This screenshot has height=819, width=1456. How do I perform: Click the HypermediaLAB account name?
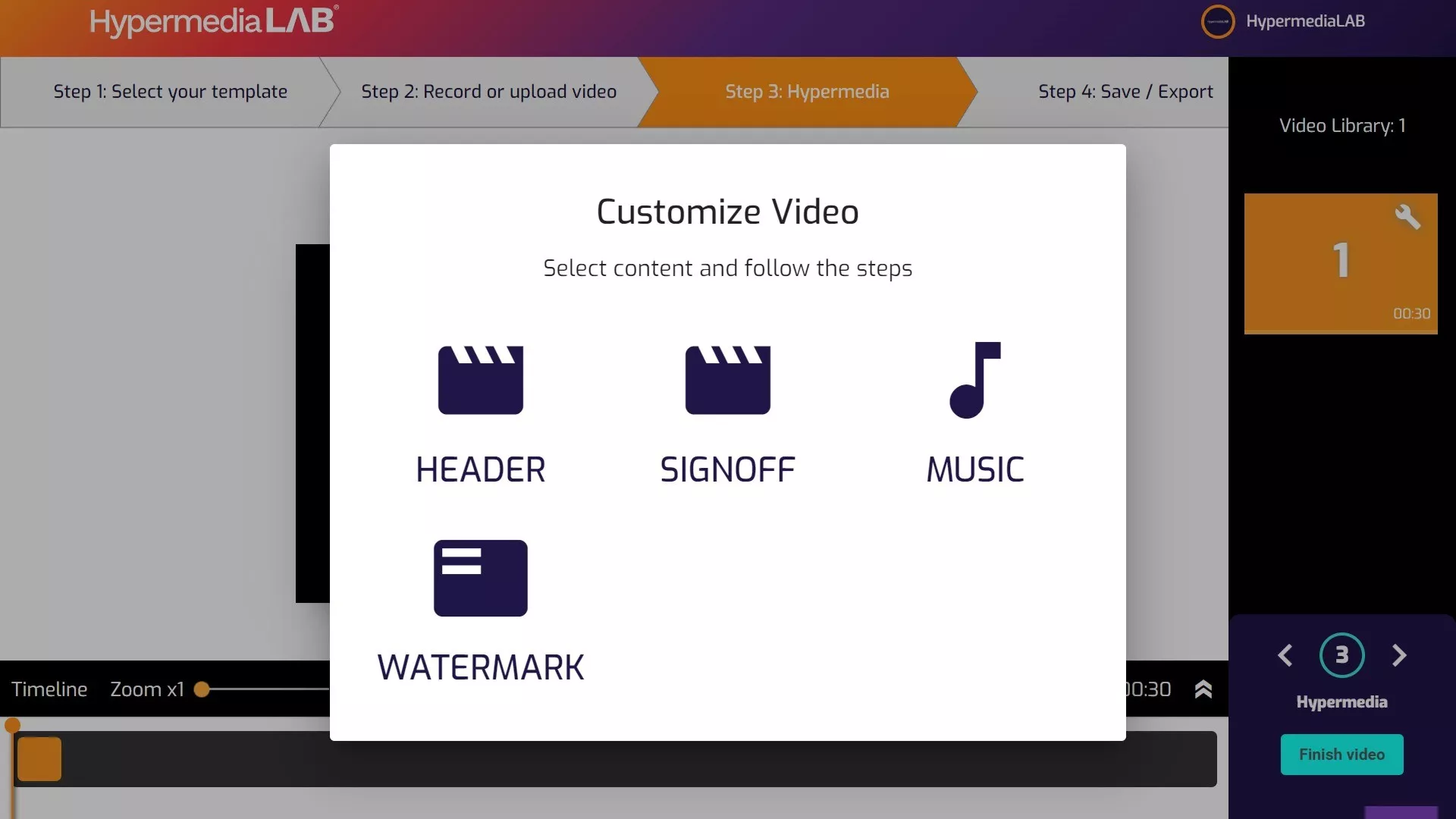(x=1305, y=21)
